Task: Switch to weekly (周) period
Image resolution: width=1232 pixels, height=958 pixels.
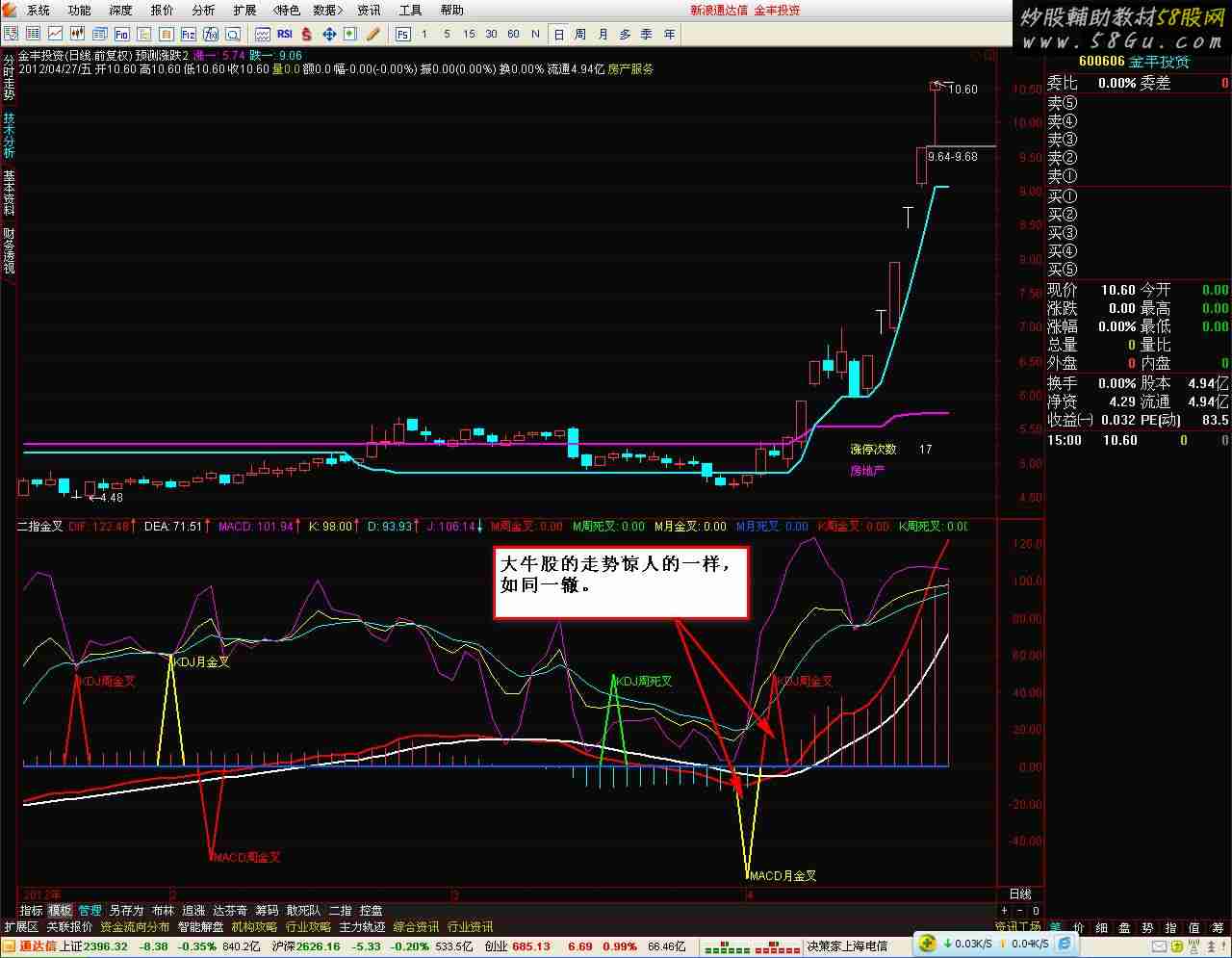Action: (x=580, y=34)
